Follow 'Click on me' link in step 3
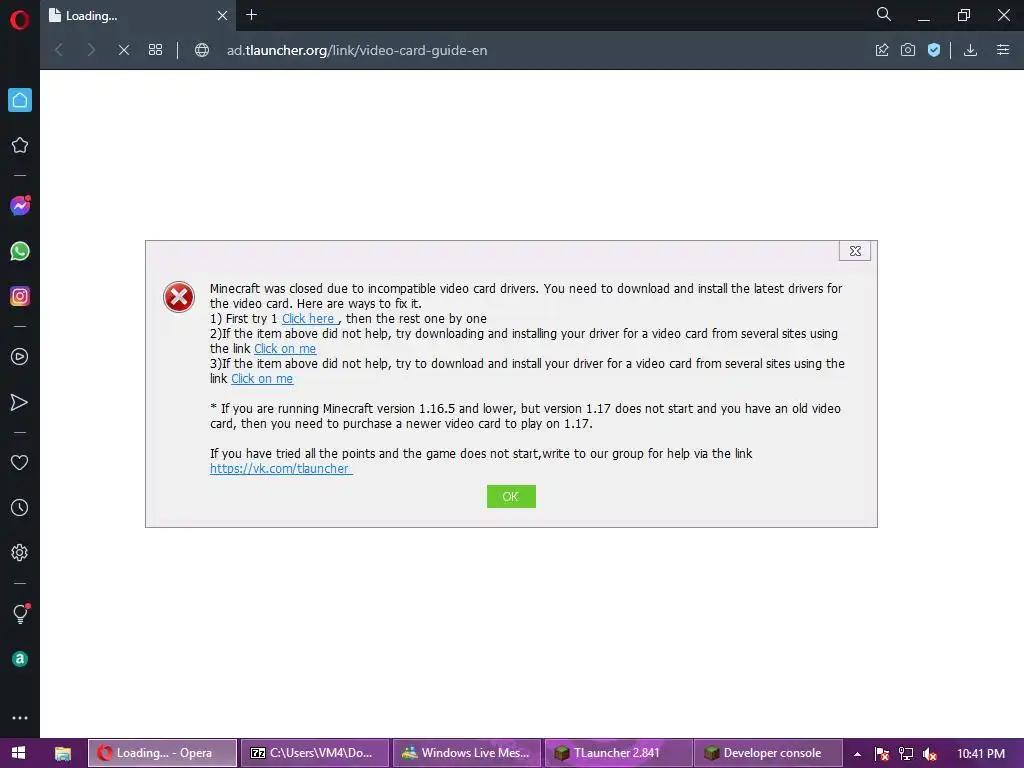This screenshot has height=768, width=1024. [x=262, y=379]
